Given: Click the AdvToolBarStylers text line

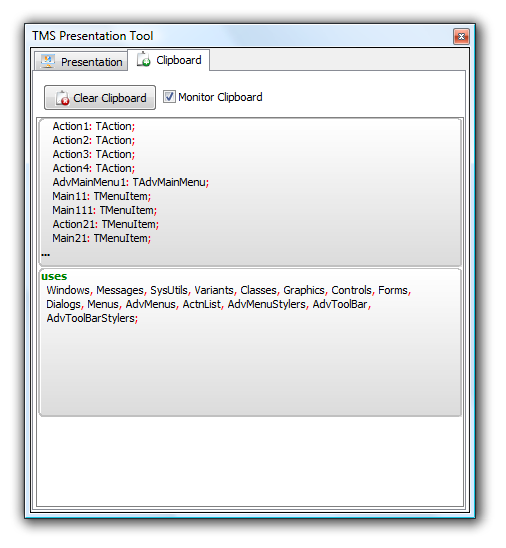Looking at the screenshot, I should click(x=92, y=318).
